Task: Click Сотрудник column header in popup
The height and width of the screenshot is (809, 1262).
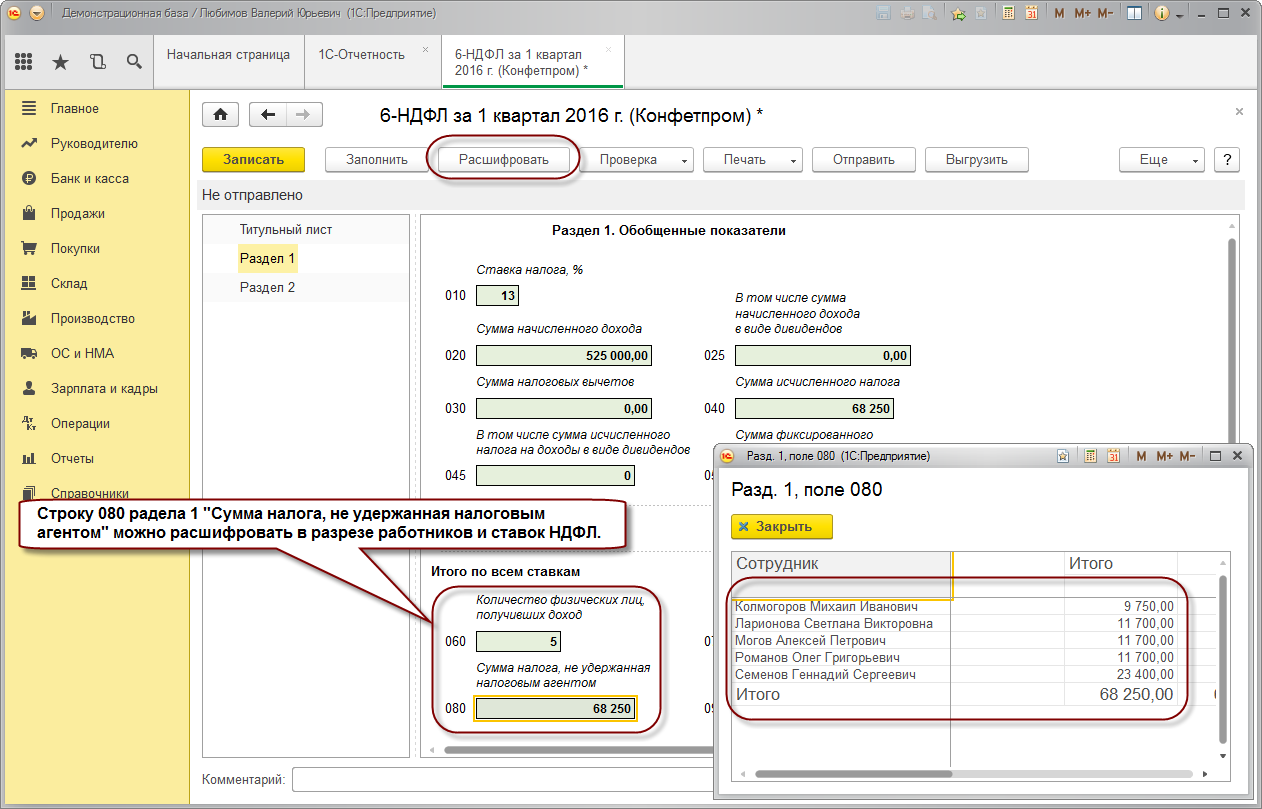Action: pyautogui.click(x=841, y=564)
